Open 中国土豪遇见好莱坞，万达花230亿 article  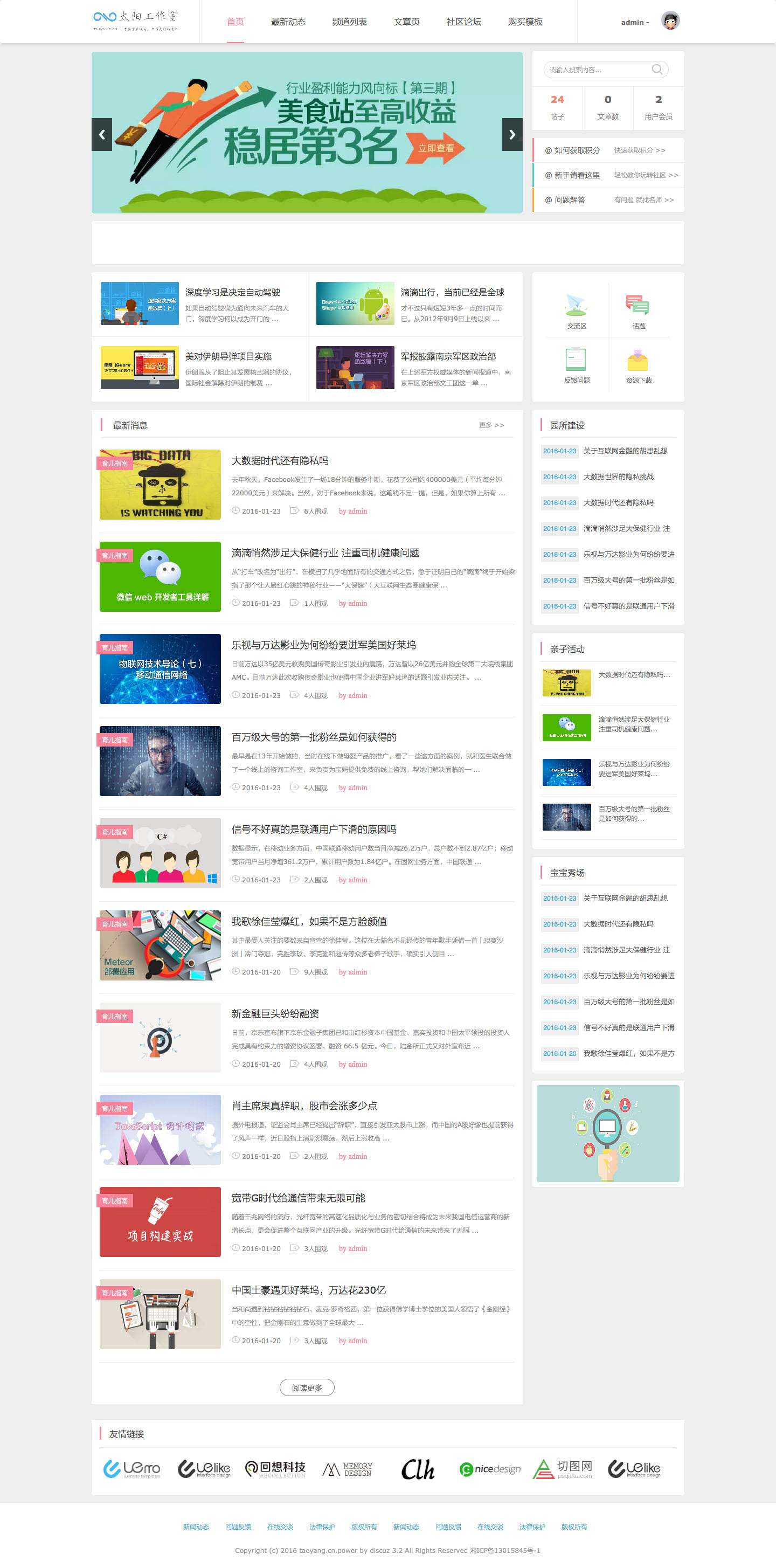click(x=309, y=1290)
